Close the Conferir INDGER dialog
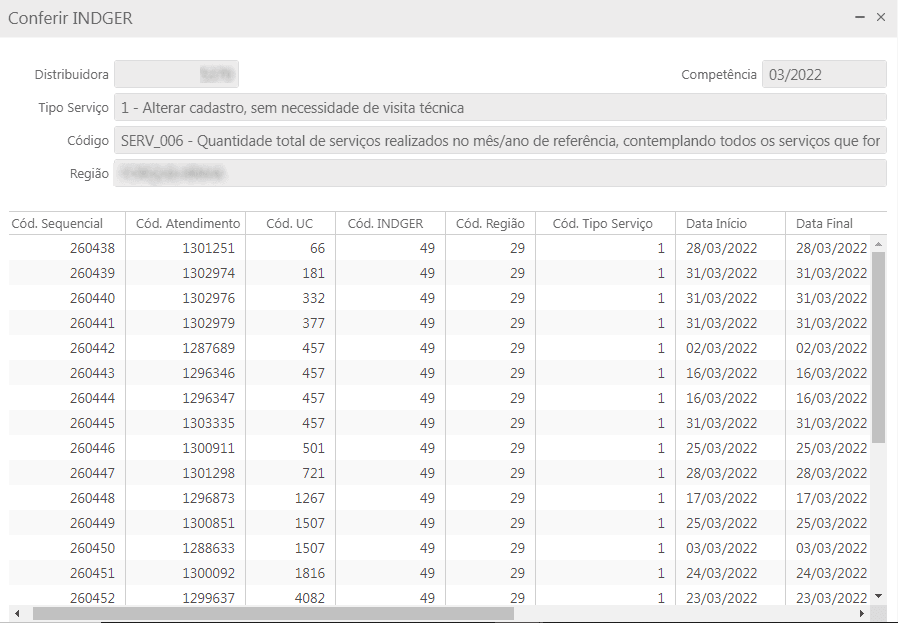 click(881, 18)
